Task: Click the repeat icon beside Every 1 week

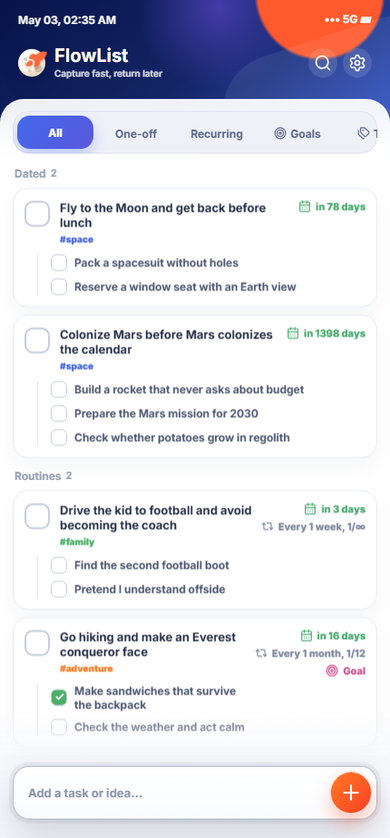Action: pyautogui.click(x=267, y=527)
